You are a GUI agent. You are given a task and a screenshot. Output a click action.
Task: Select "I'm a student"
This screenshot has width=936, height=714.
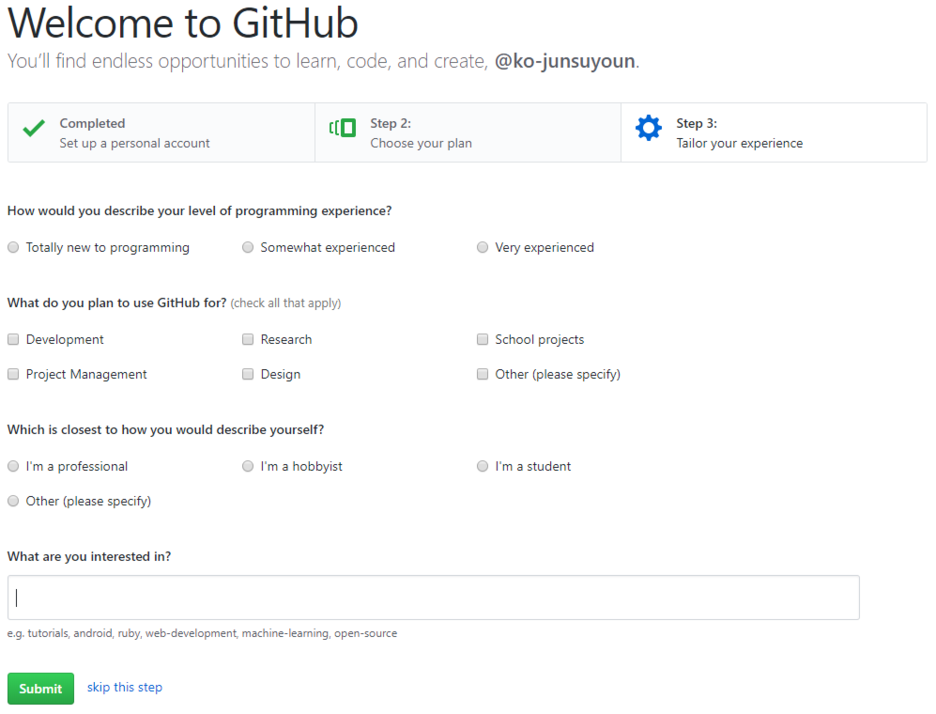click(482, 466)
